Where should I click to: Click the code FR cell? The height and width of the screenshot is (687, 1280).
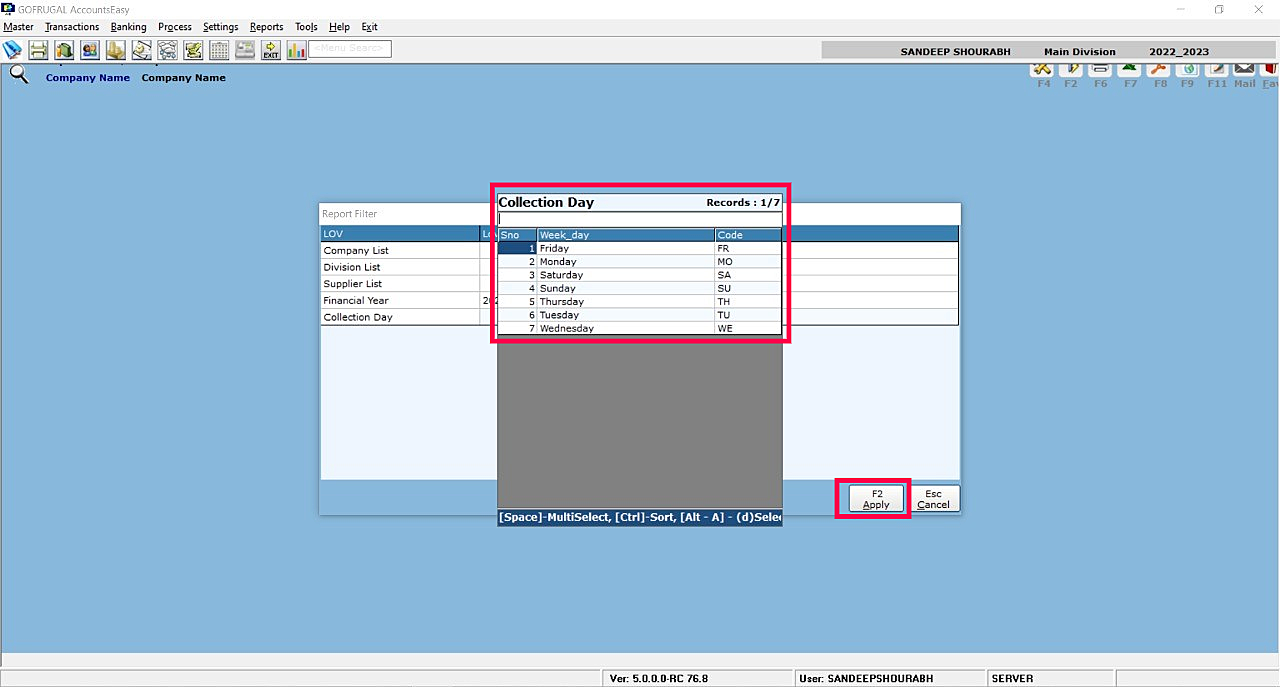(x=748, y=248)
